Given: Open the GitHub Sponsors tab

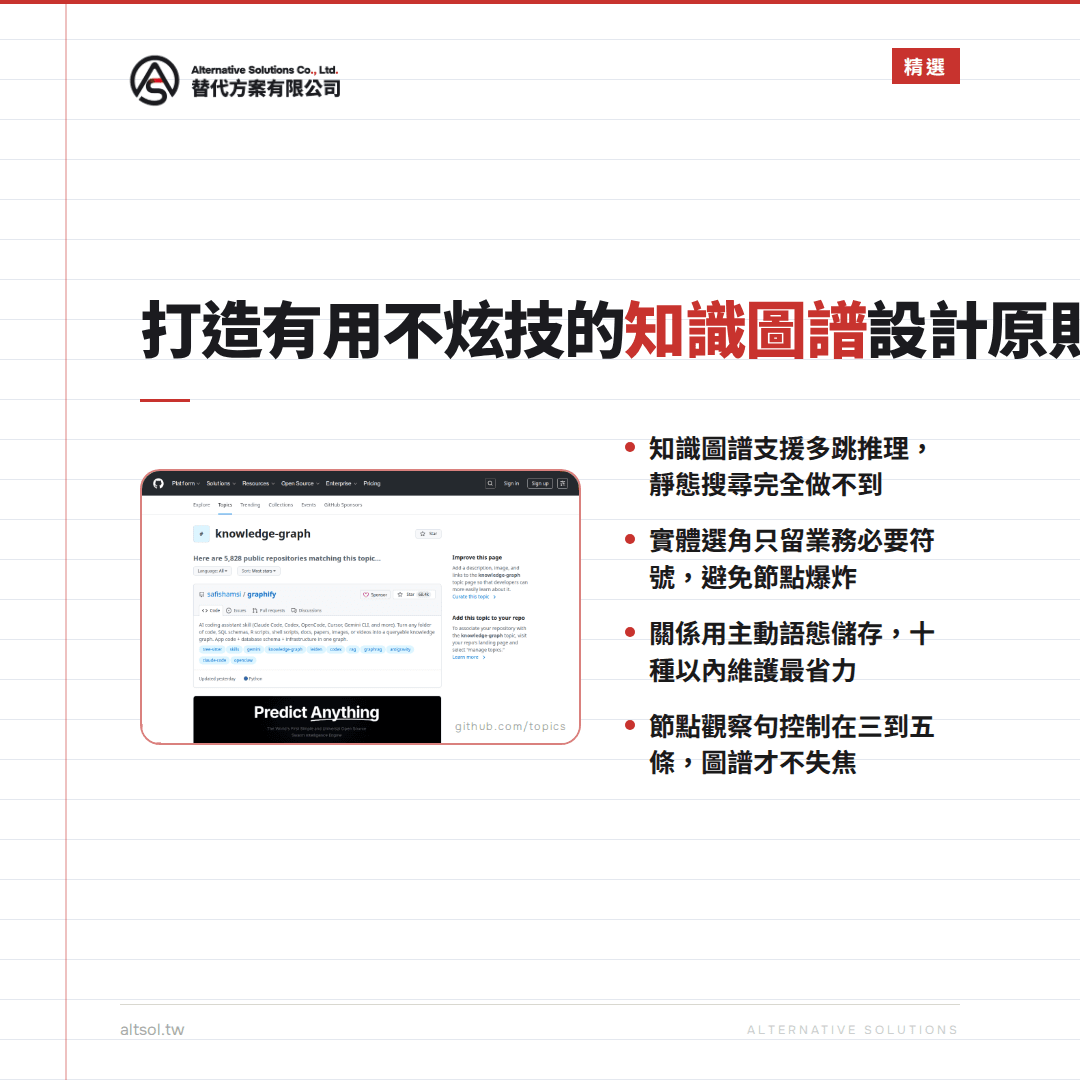Looking at the screenshot, I should pyautogui.click(x=343, y=505).
